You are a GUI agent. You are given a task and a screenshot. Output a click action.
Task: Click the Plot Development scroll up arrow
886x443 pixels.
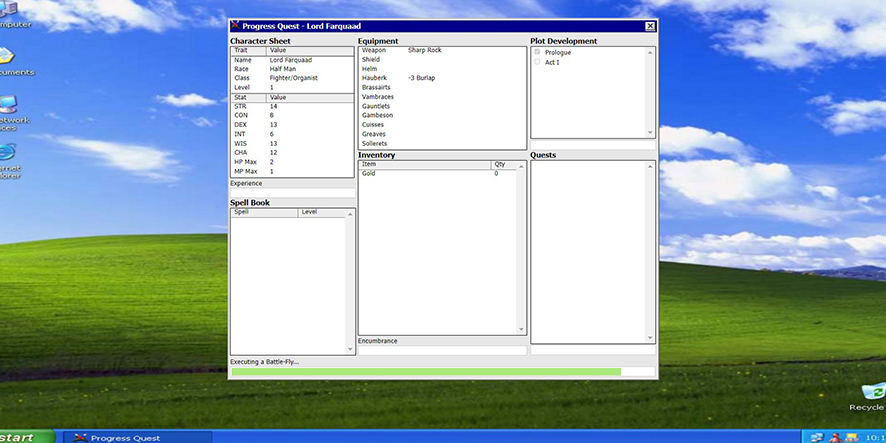[650, 53]
